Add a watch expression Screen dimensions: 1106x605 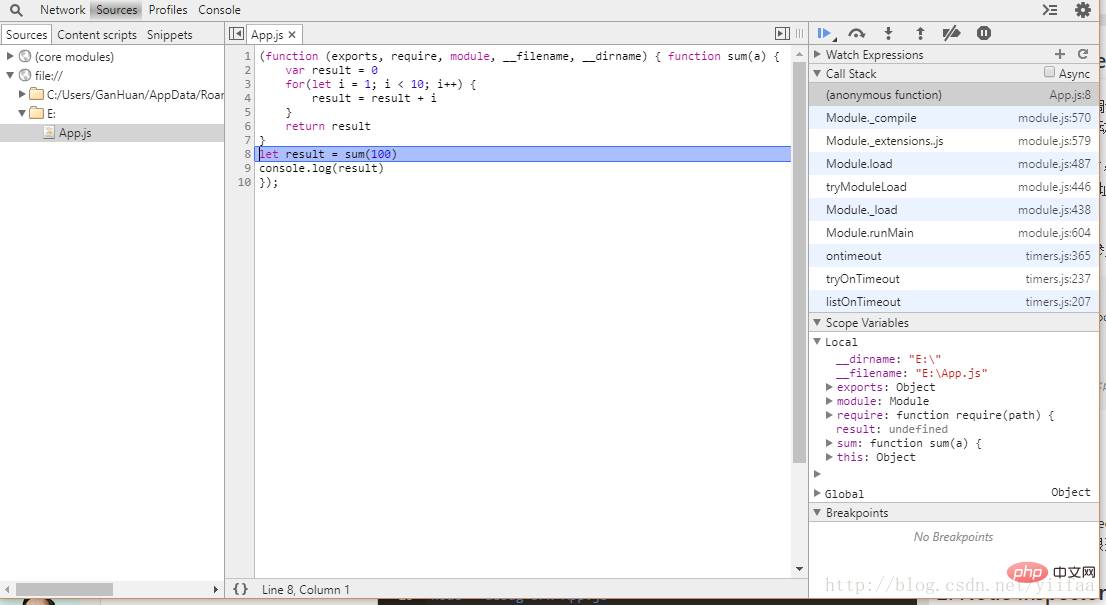coord(1059,54)
